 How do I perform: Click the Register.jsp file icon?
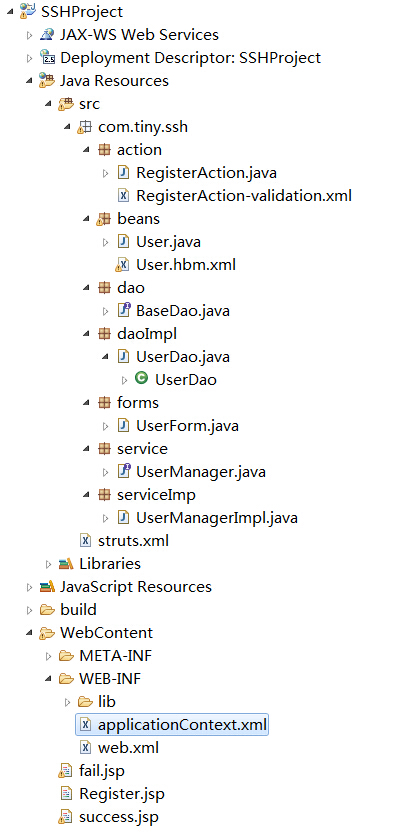click(x=66, y=793)
